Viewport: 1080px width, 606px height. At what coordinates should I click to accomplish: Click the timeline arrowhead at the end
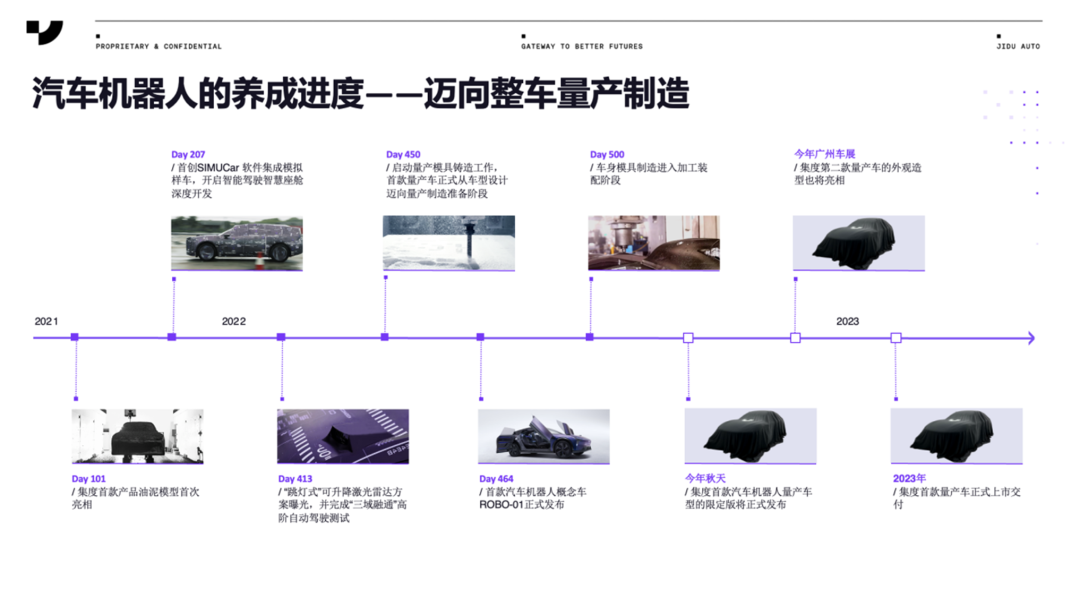[x=1031, y=338]
